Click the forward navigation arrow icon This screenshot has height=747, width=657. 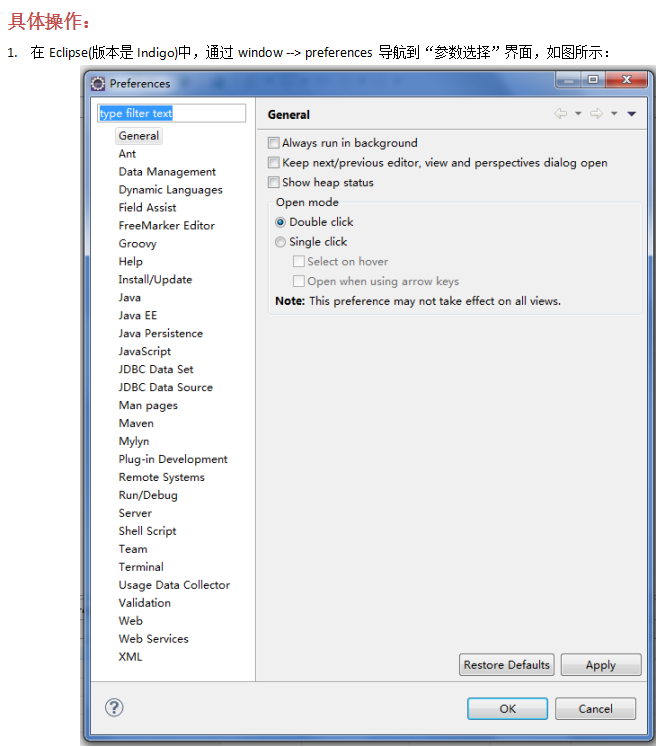(x=596, y=114)
